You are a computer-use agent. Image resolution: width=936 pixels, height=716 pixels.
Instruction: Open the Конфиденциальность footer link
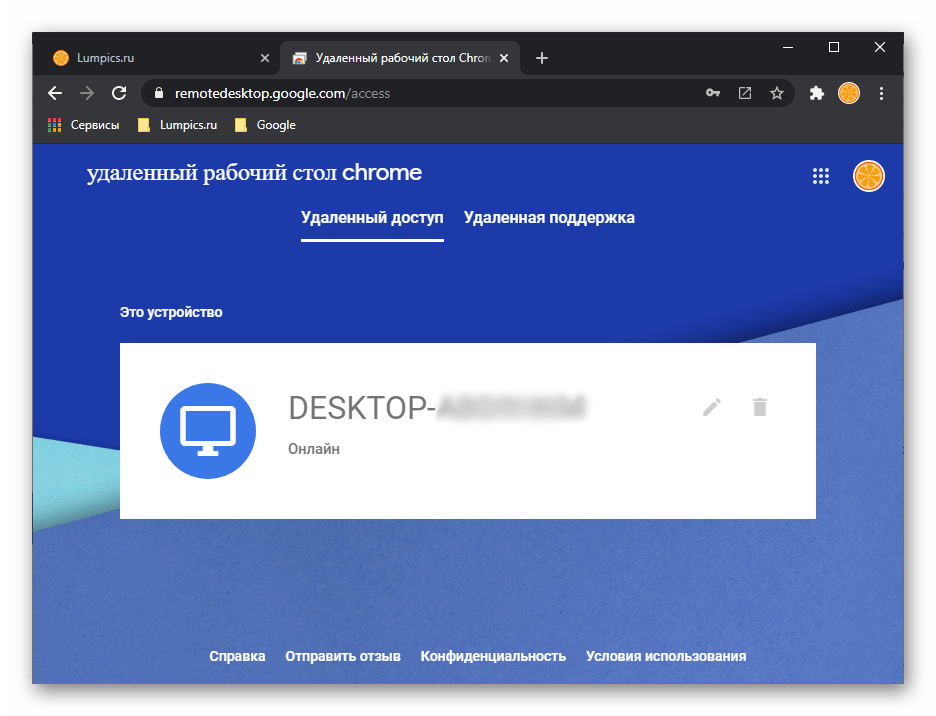pos(493,656)
